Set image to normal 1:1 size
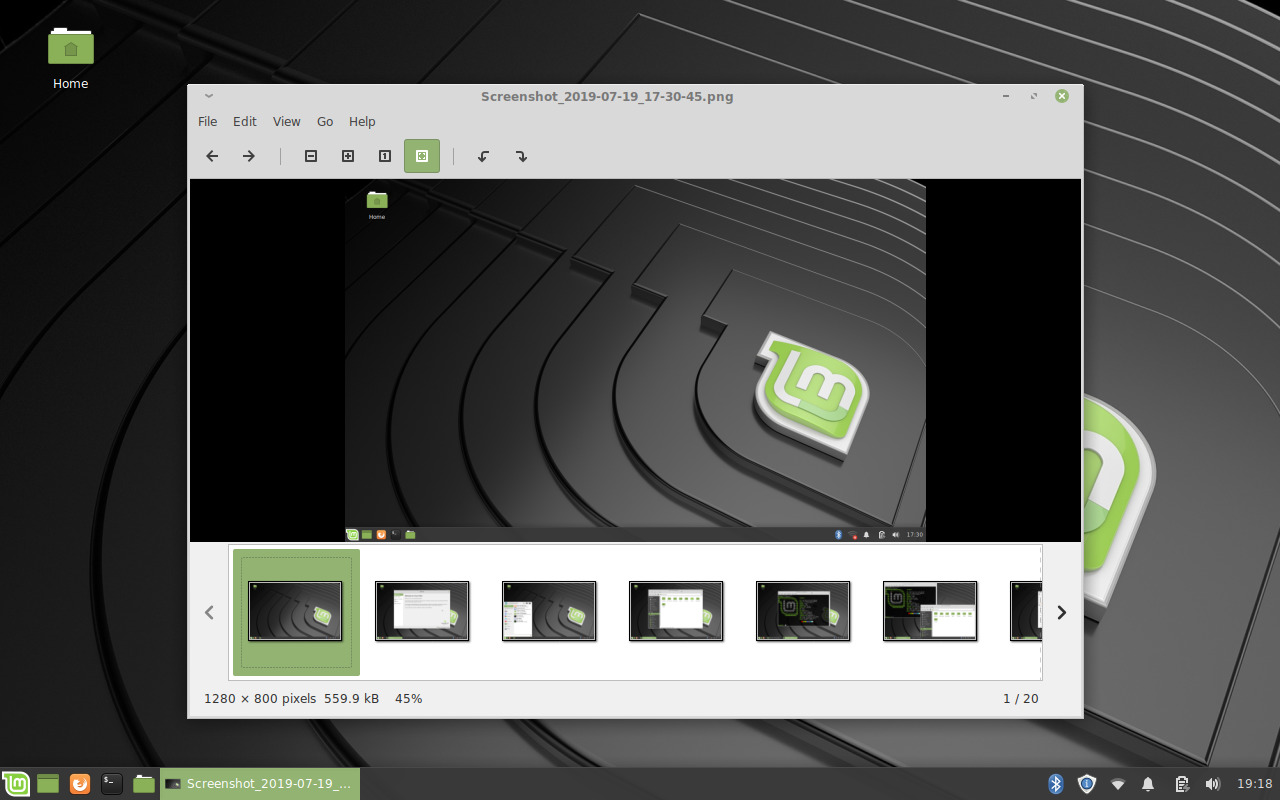This screenshot has height=800, width=1280. (x=385, y=156)
